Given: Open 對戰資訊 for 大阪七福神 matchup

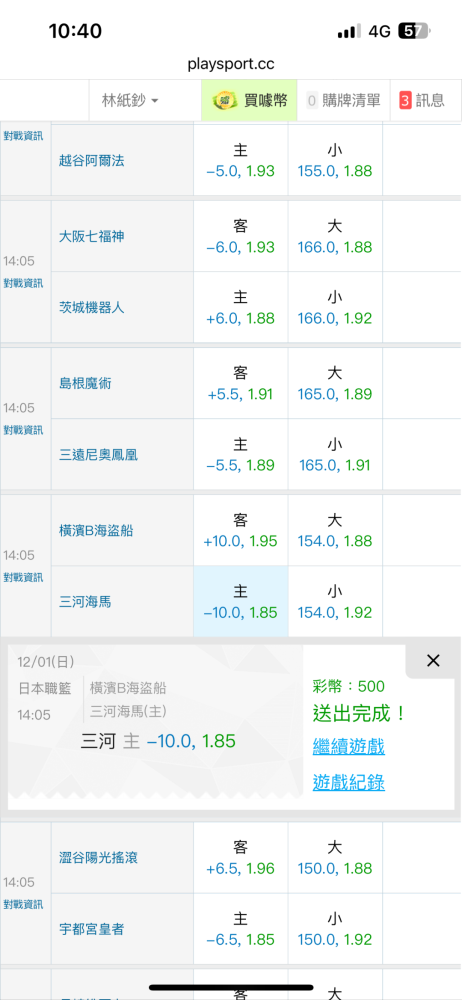Looking at the screenshot, I should 24,283.
